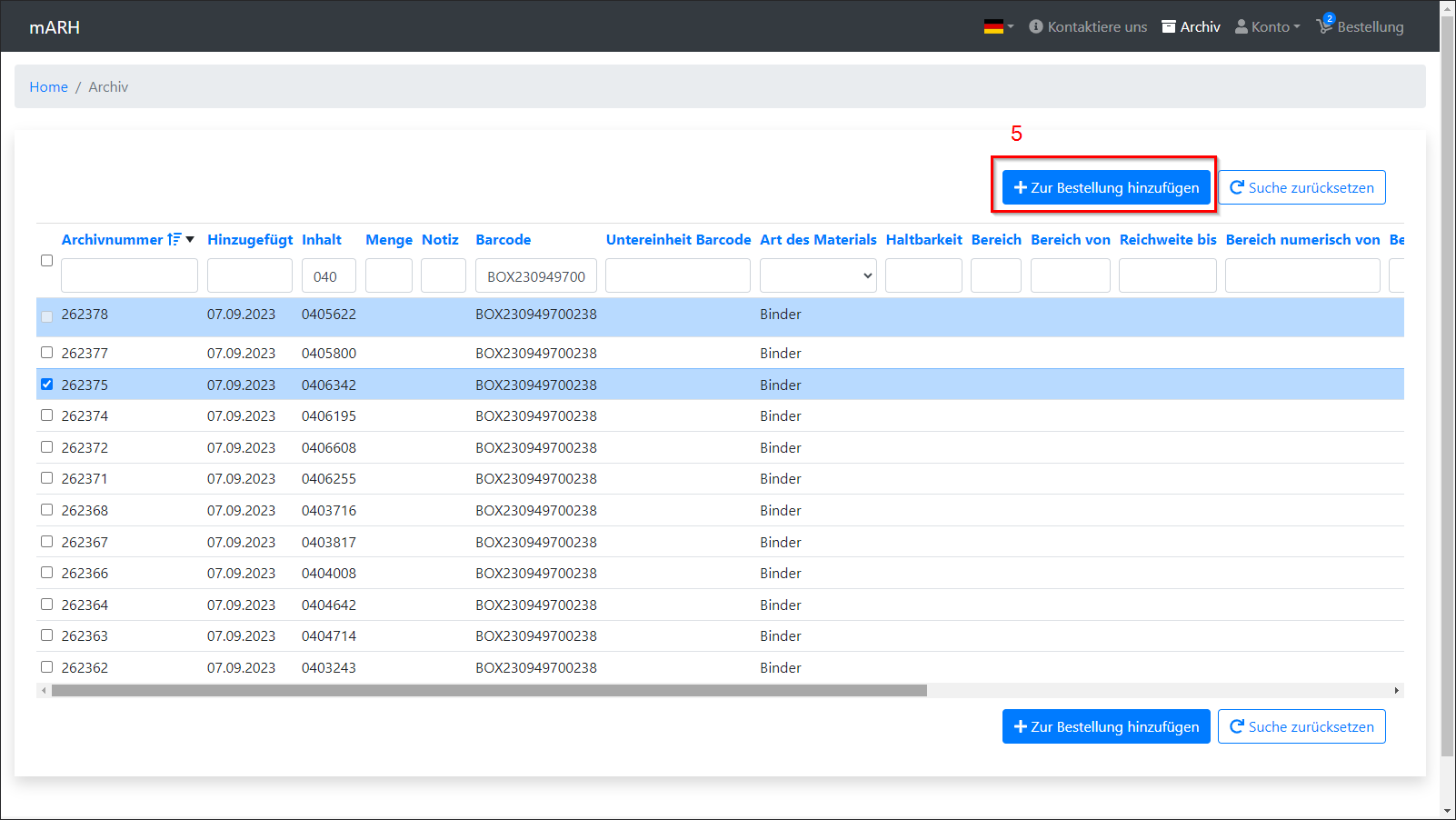Tick the checkbox for archive 262377
Viewport: 1456px width, 820px height.
pos(47,353)
